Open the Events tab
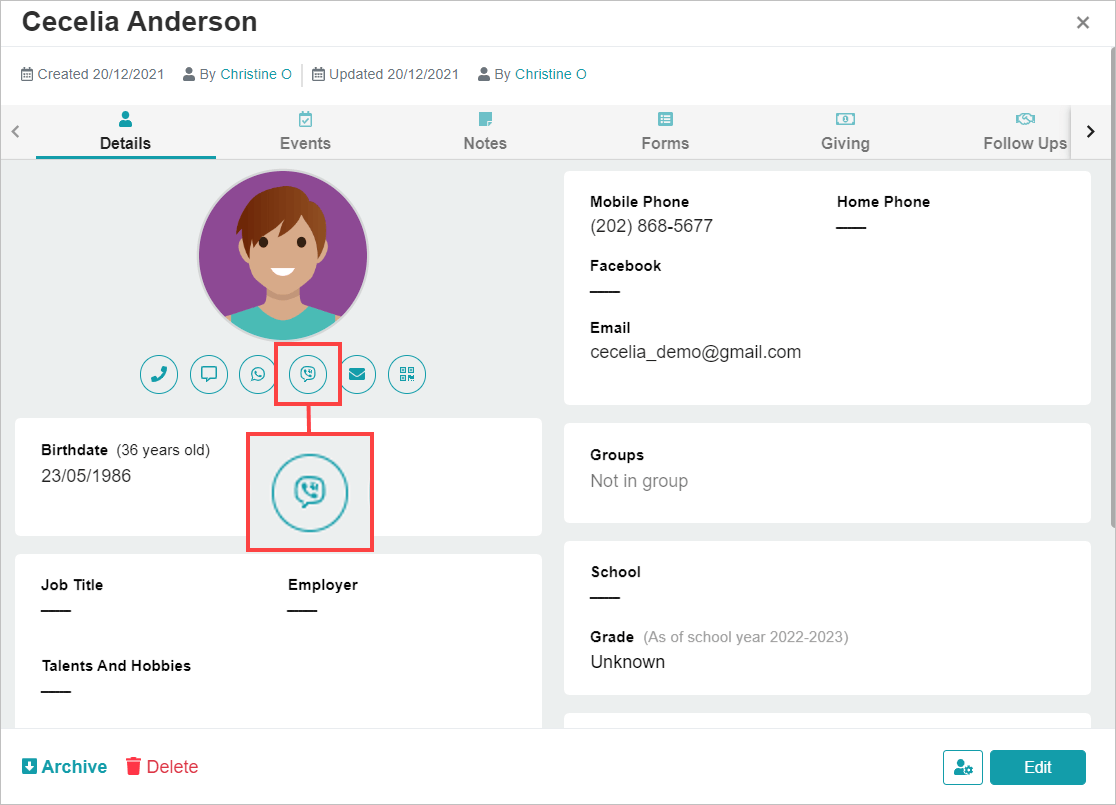Viewport: 1116px width, 805px height. pyautogui.click(x=305, y=132)
